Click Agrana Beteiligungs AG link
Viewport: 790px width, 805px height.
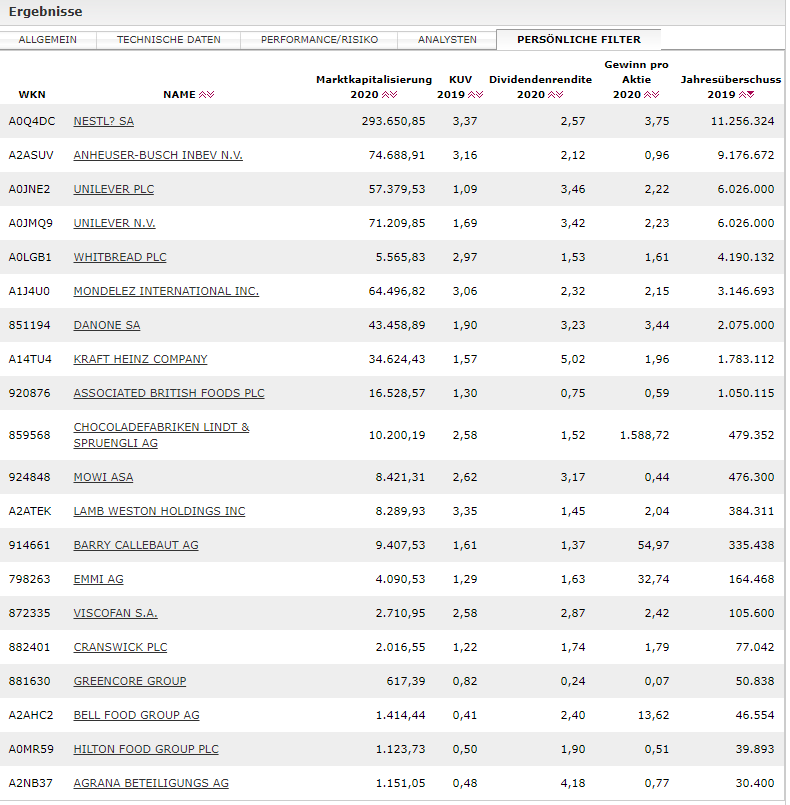tap(151, 783)
